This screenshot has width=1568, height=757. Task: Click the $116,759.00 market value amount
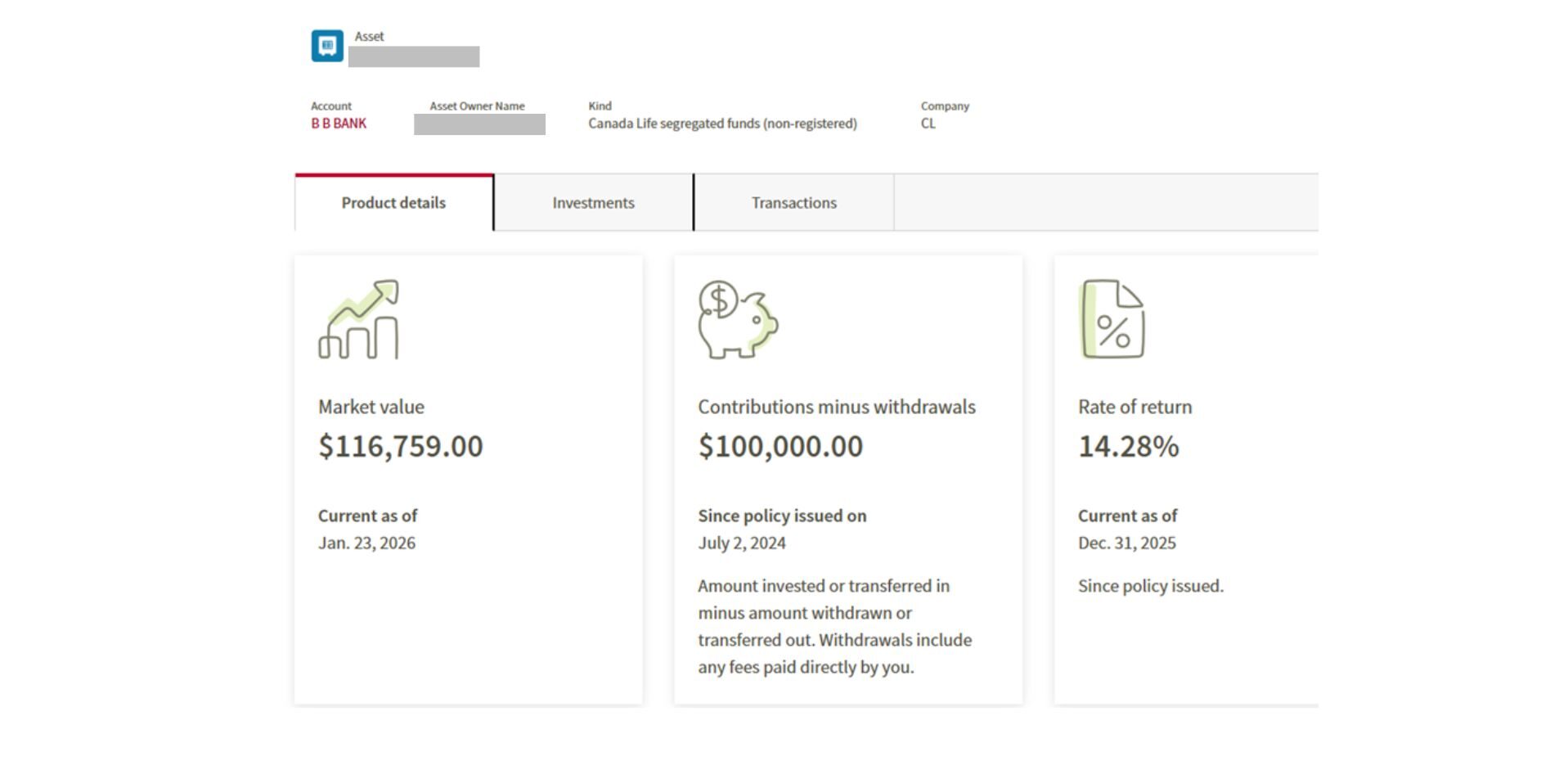400,446
